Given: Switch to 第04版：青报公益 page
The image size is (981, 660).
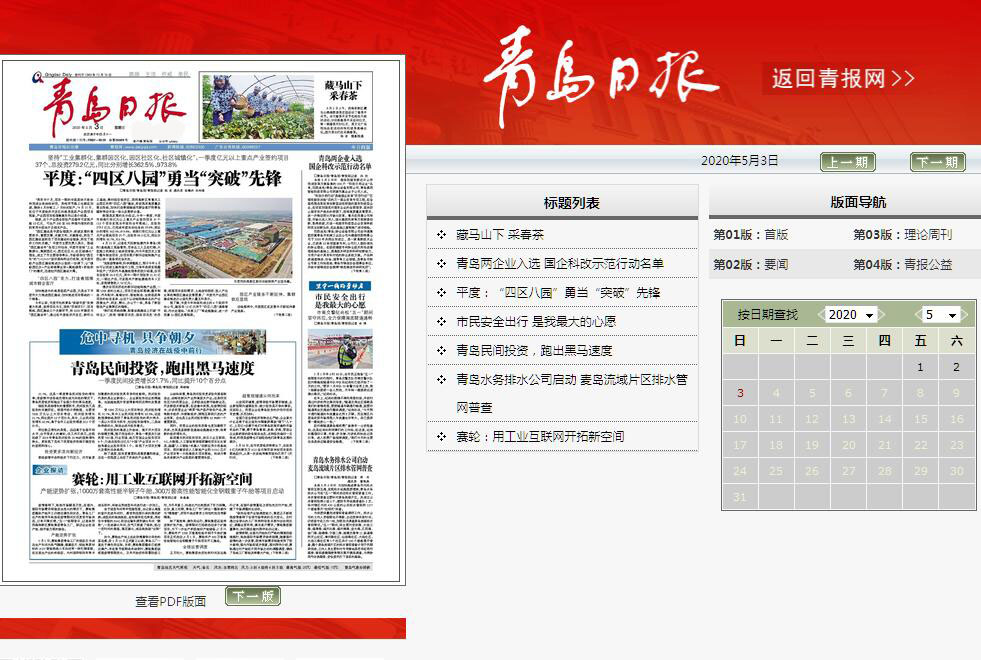Looking at the screenshot, I should point(902,265).
